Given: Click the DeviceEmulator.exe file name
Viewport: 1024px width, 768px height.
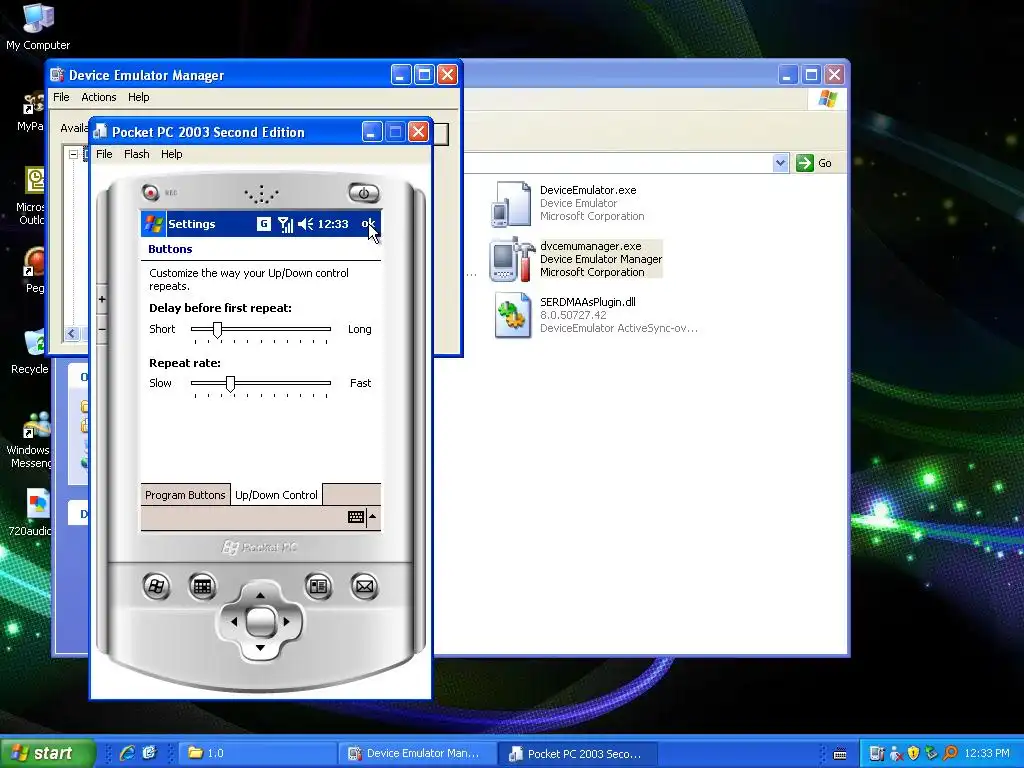Looking at the screenshot, I should point(588,190).
